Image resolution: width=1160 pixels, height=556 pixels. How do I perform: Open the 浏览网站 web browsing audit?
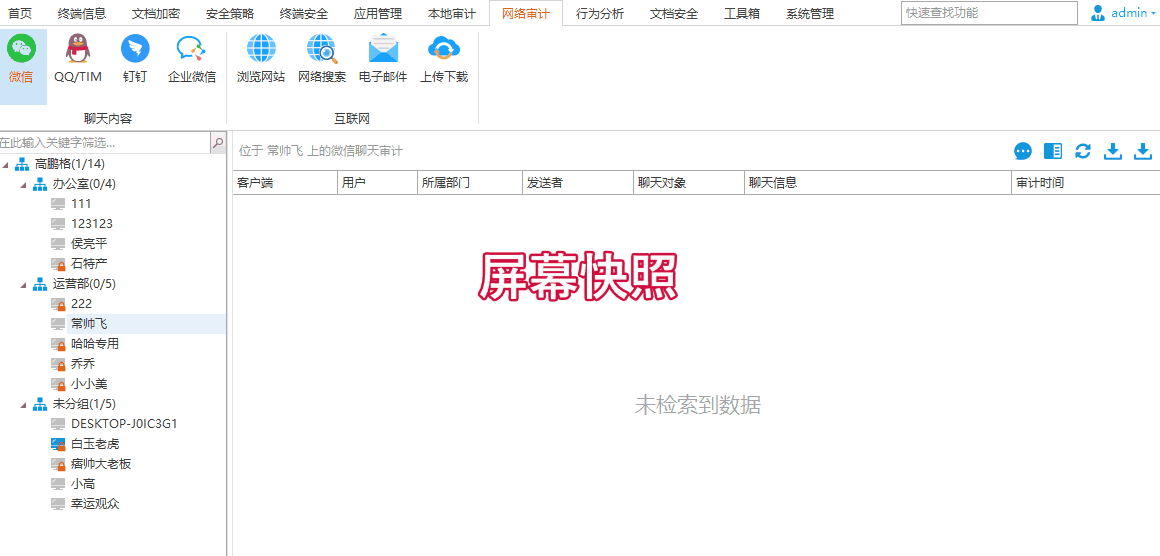(x=261, y=58)
